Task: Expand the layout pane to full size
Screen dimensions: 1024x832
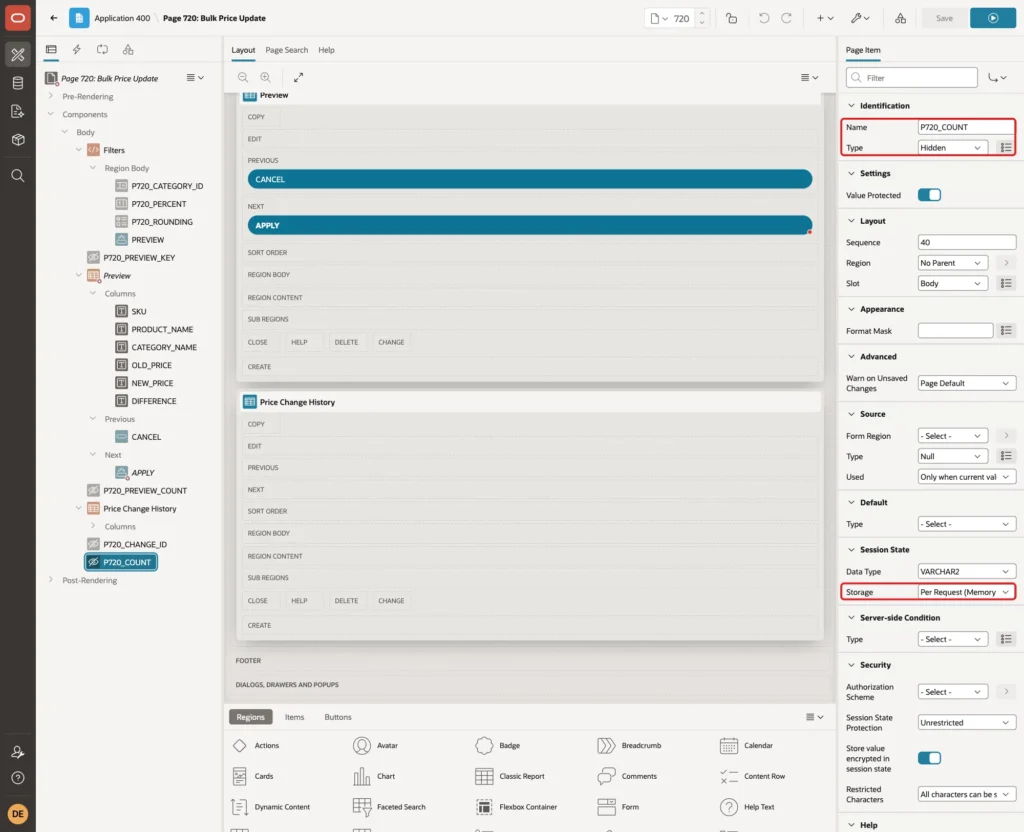Action: click(298, 77)
